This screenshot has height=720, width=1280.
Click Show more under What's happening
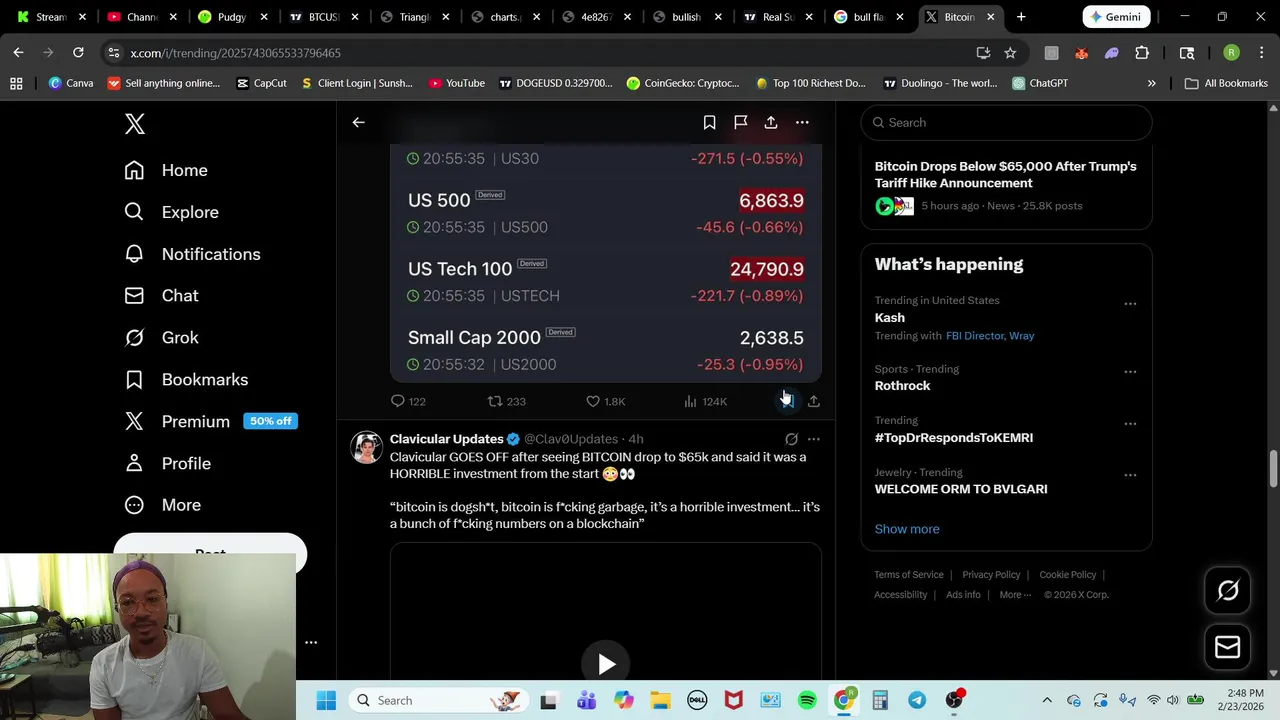[x=907, y=529]
